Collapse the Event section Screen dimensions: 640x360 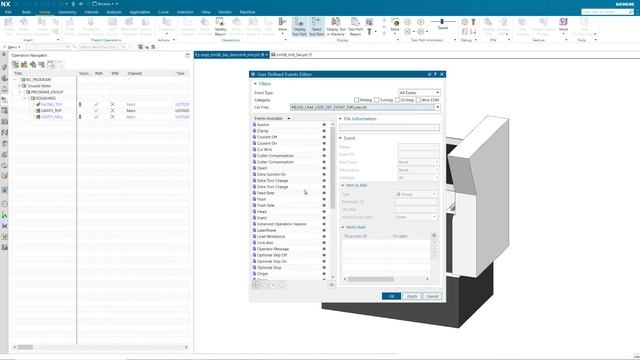click(x=340, y=138)
